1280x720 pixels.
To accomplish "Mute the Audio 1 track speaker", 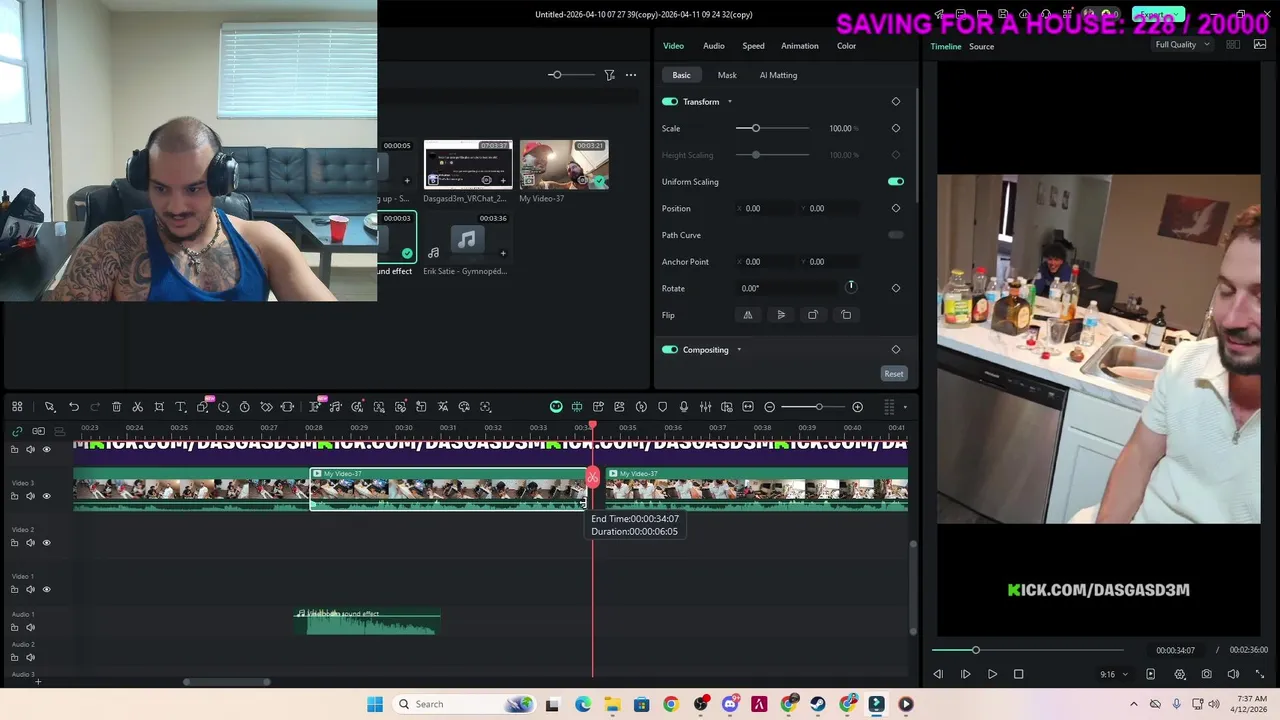I will 30,628.
